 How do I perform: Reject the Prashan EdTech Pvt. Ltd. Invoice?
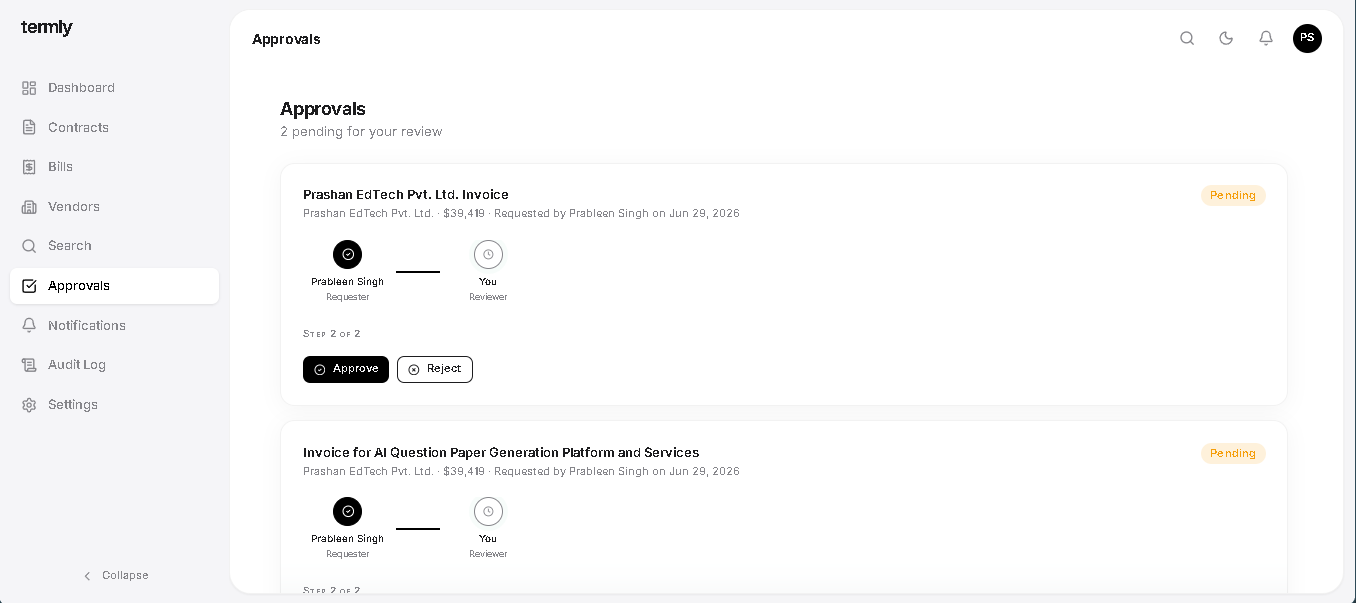coord(435,369)
